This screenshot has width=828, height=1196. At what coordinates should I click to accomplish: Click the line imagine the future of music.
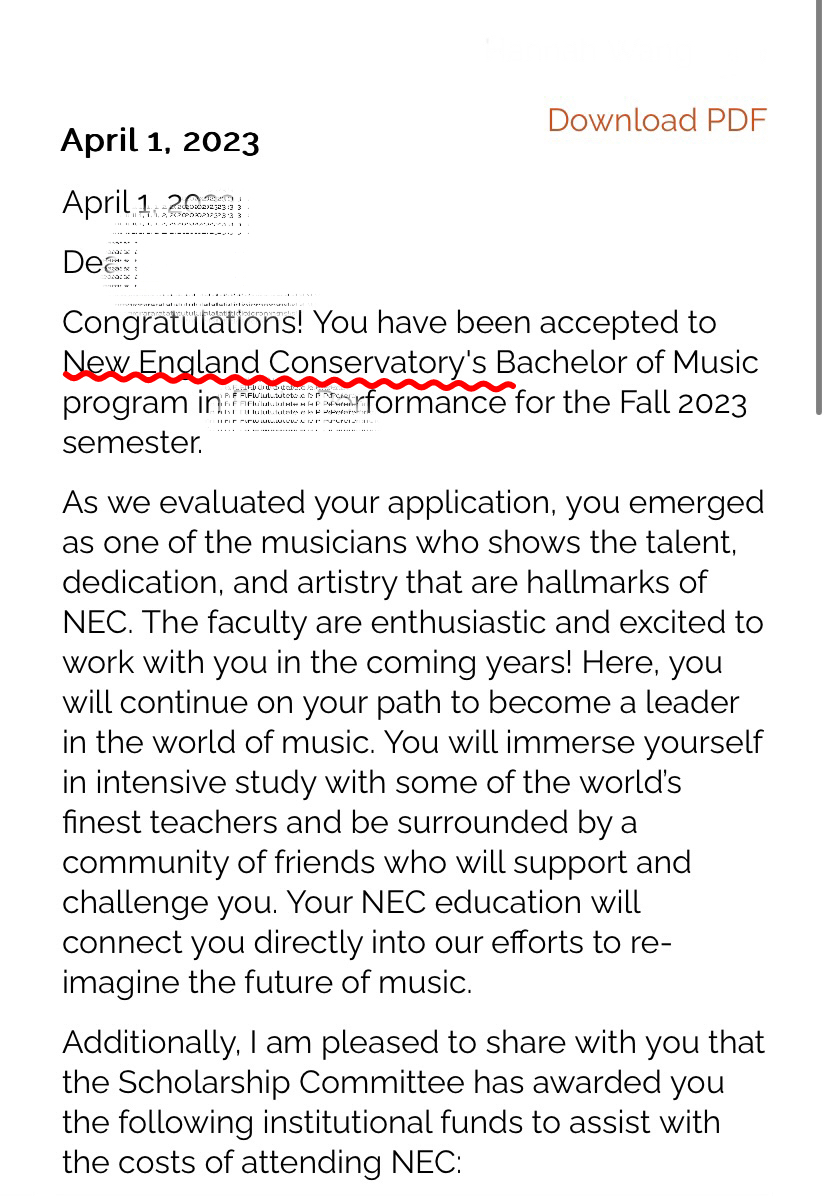[267, 982]
